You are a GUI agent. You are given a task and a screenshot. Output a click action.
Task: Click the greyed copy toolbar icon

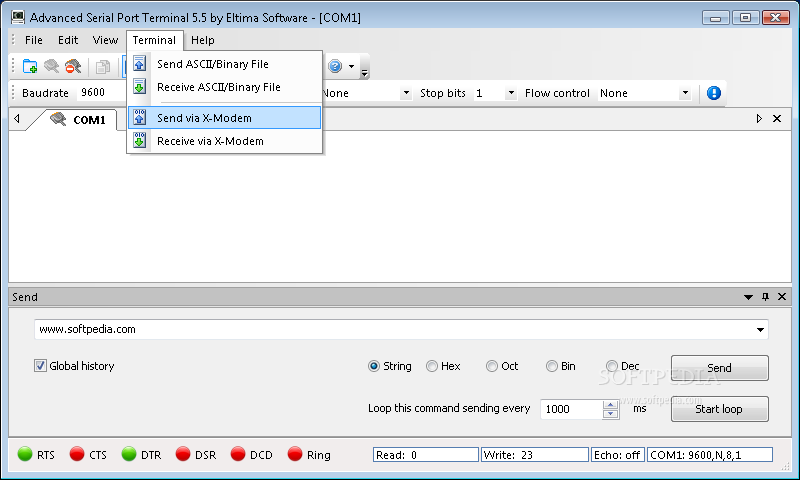click(x=103, y=67)
